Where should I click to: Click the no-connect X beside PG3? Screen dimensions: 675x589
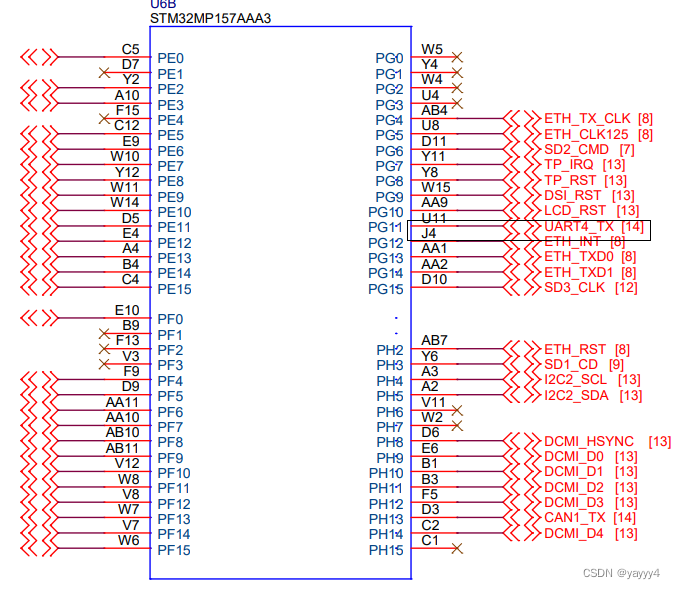[457, 103]
